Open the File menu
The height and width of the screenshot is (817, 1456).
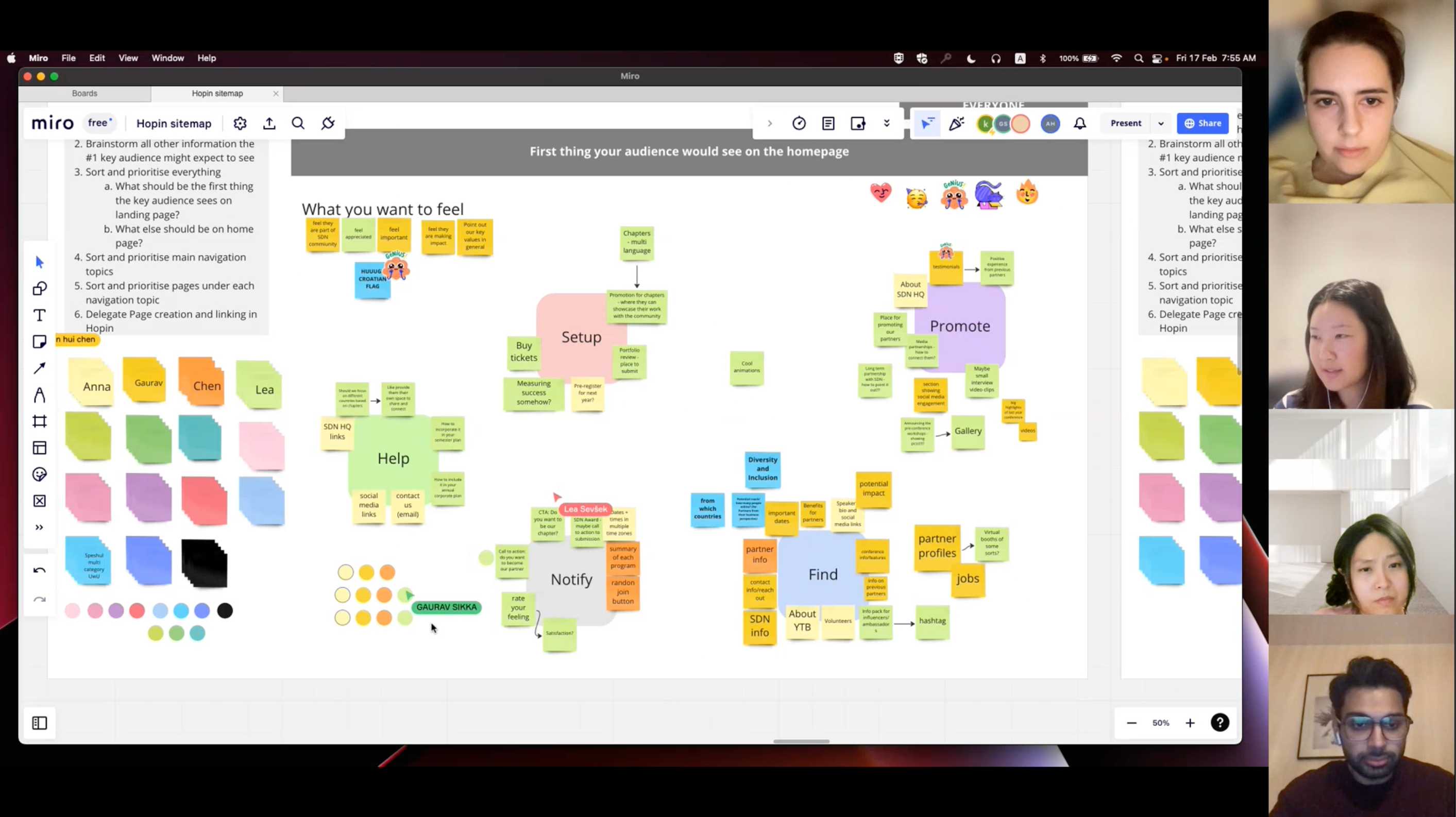pos(69,58)
